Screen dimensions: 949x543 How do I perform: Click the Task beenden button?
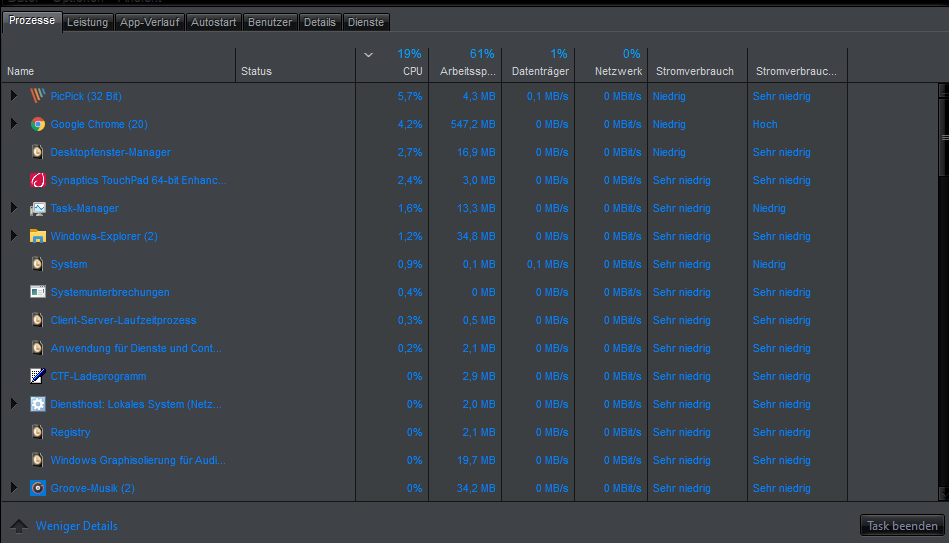click(x=902, y=526)
